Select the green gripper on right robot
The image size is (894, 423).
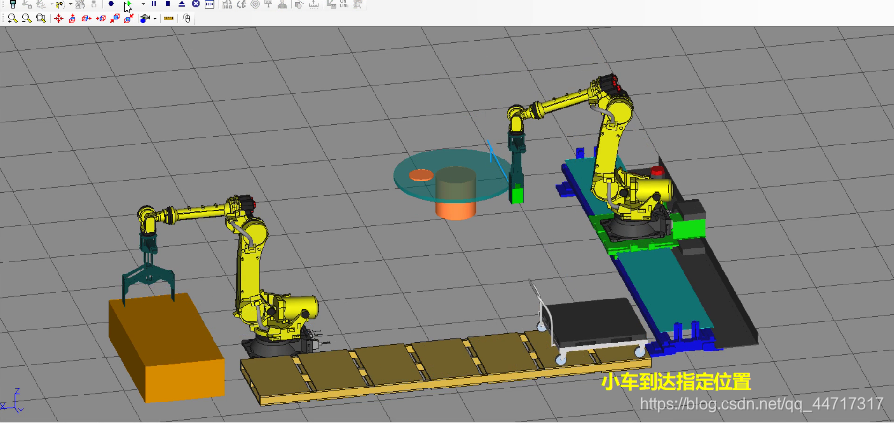517,194
